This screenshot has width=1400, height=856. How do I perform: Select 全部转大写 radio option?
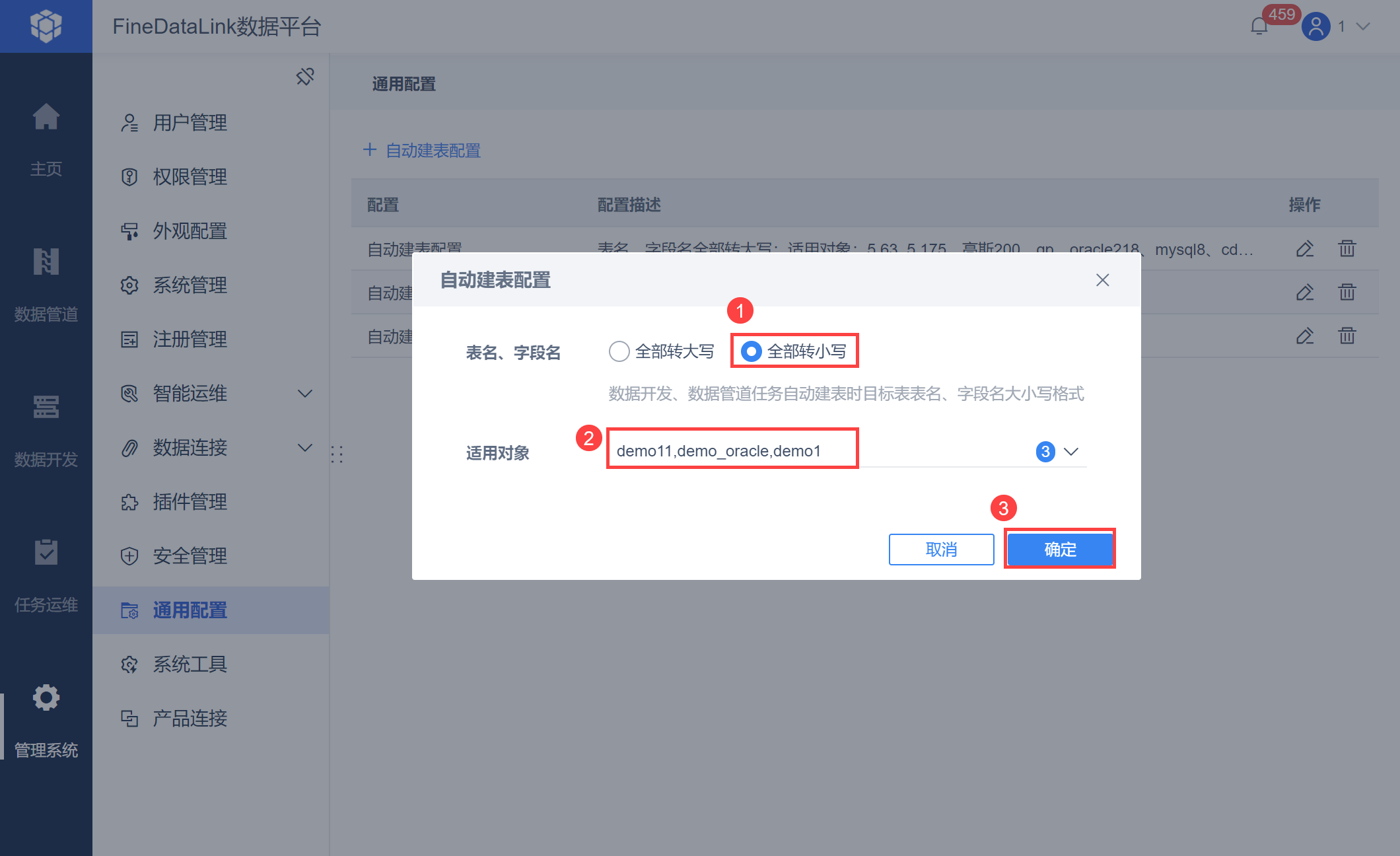pos(619,351)
